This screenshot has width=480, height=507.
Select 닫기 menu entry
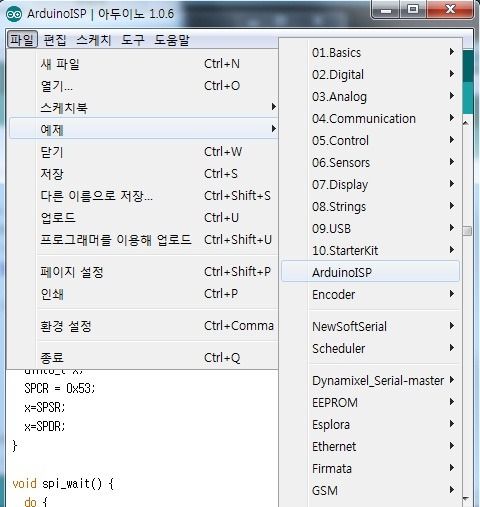pyautogui.click(x=143, y=152)
